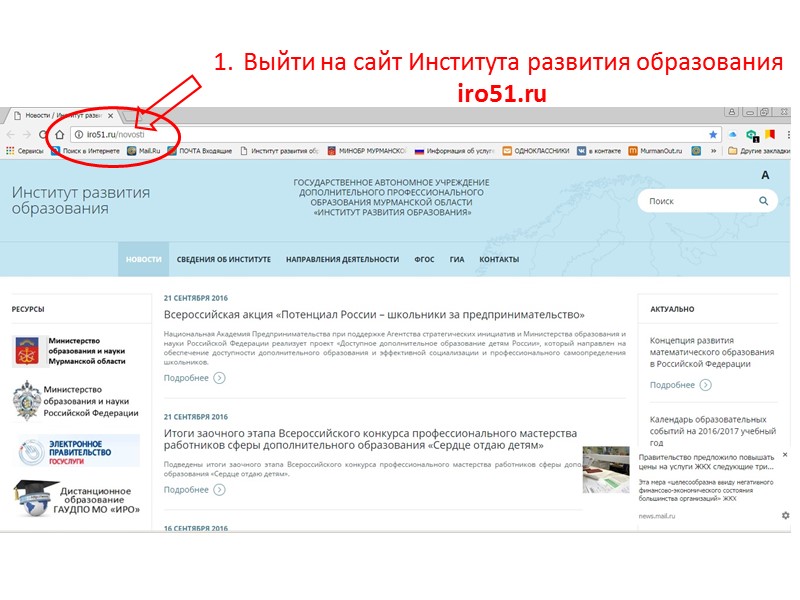Open the НОВОСТИ menu item

point(143,259)
